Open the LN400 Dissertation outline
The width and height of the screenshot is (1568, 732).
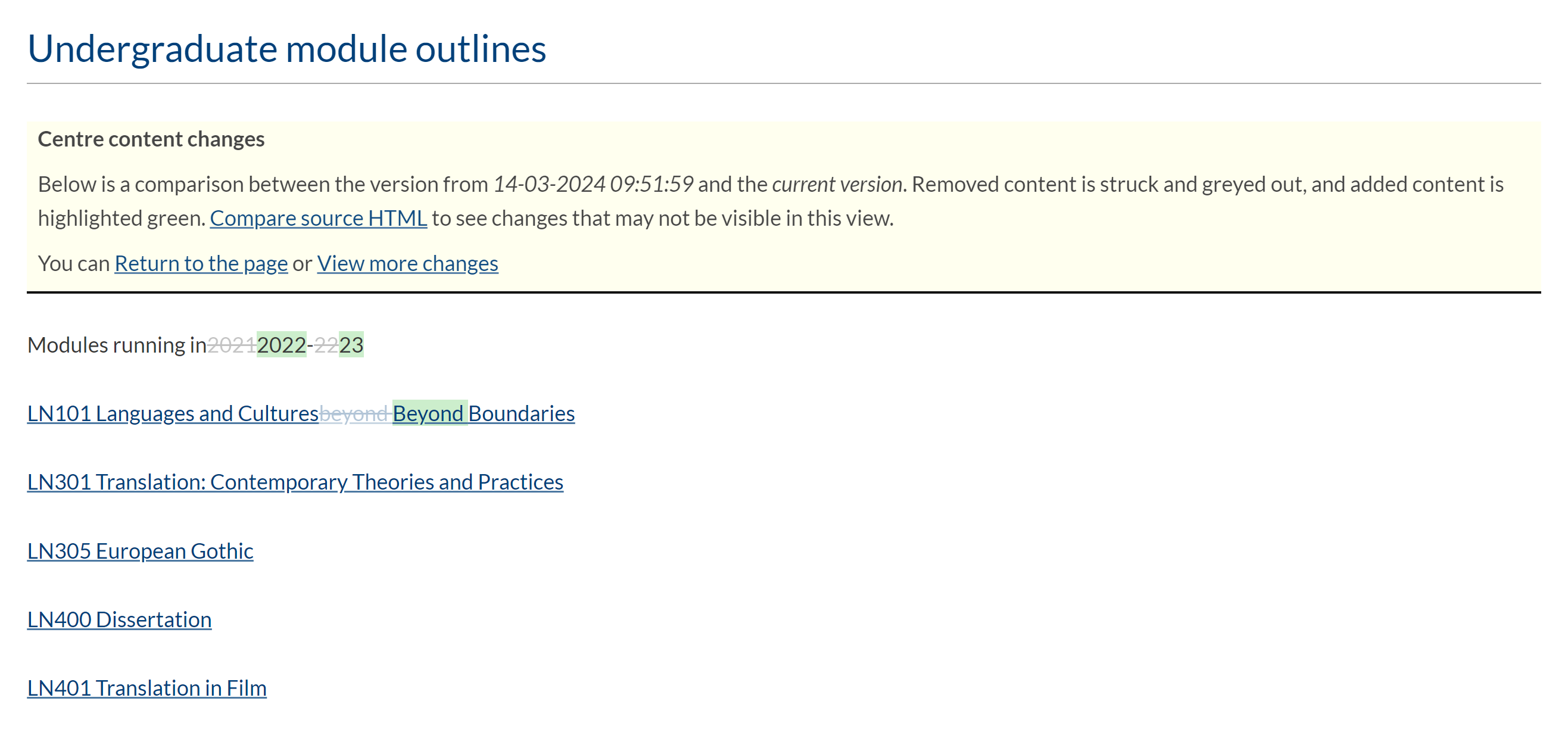click(x=119, y=619)
